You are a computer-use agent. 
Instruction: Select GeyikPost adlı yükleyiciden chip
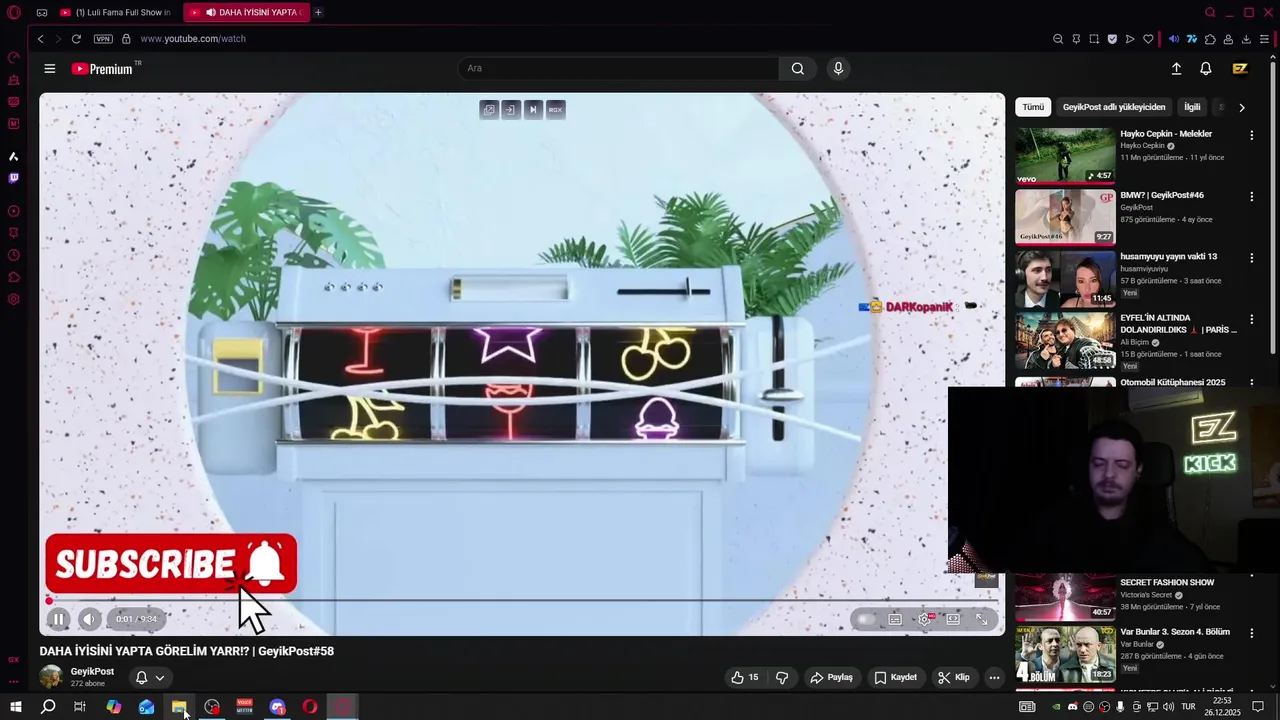(1114, 107)
